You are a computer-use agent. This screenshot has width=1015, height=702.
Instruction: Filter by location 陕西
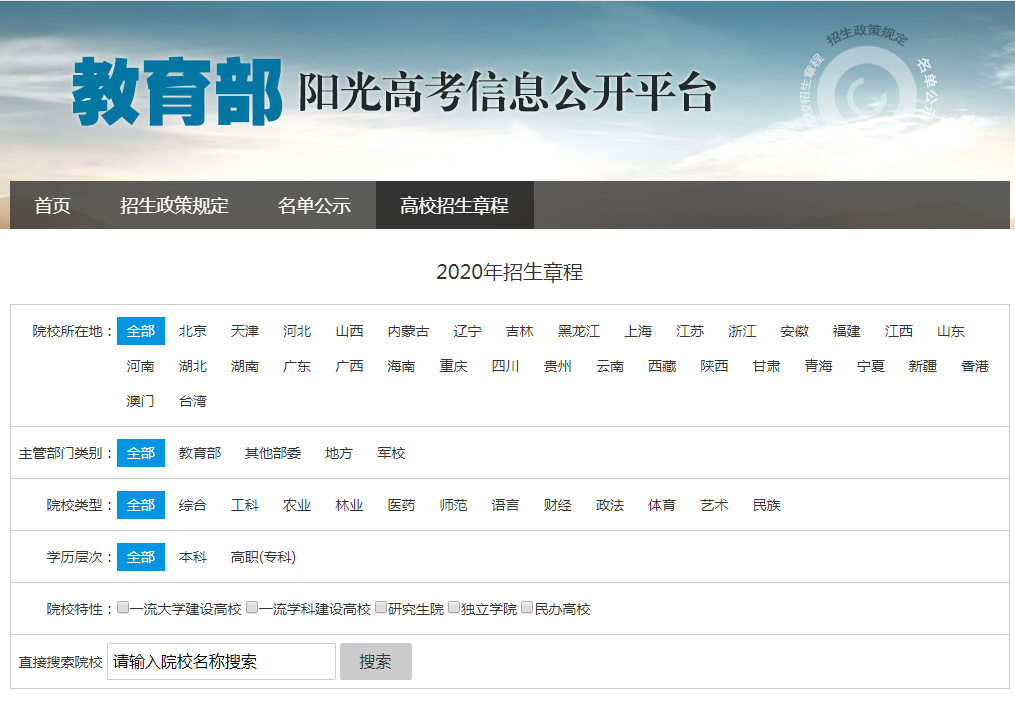pyautogui.click(x=715, y=366)
